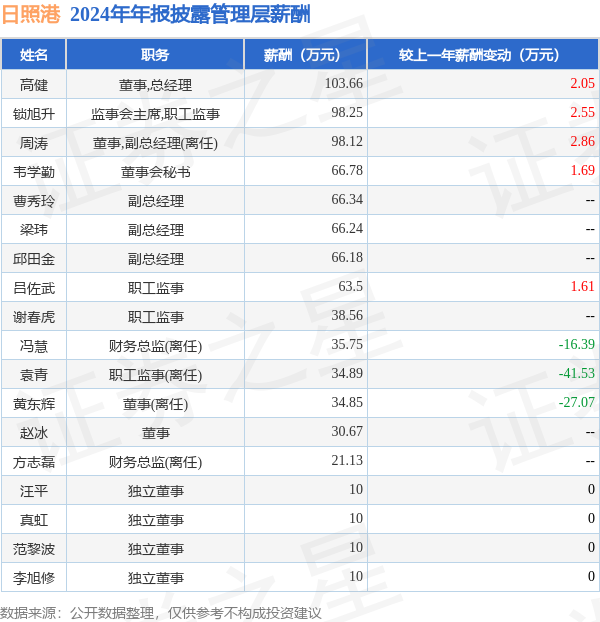Click the 日照港 title text

pyautogui.click(x=31, y=15)
